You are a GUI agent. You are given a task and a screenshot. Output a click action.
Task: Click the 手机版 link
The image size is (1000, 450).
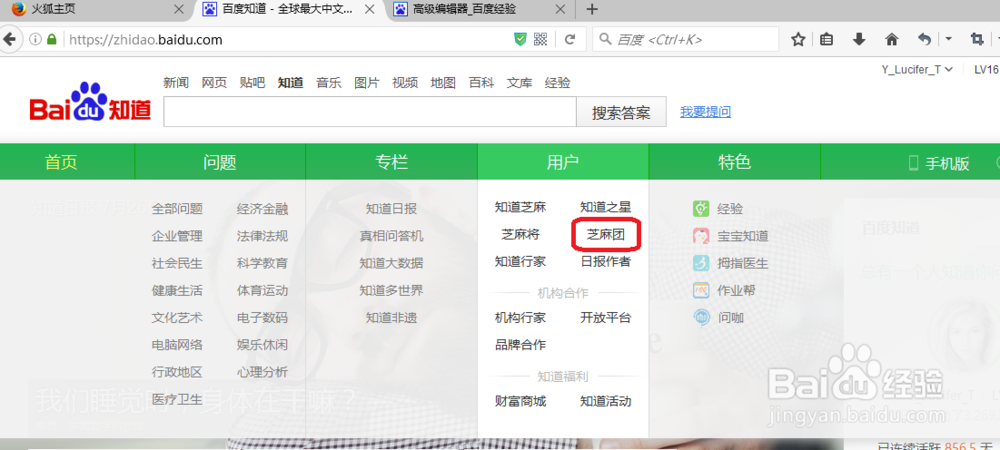tap(947, 164)
